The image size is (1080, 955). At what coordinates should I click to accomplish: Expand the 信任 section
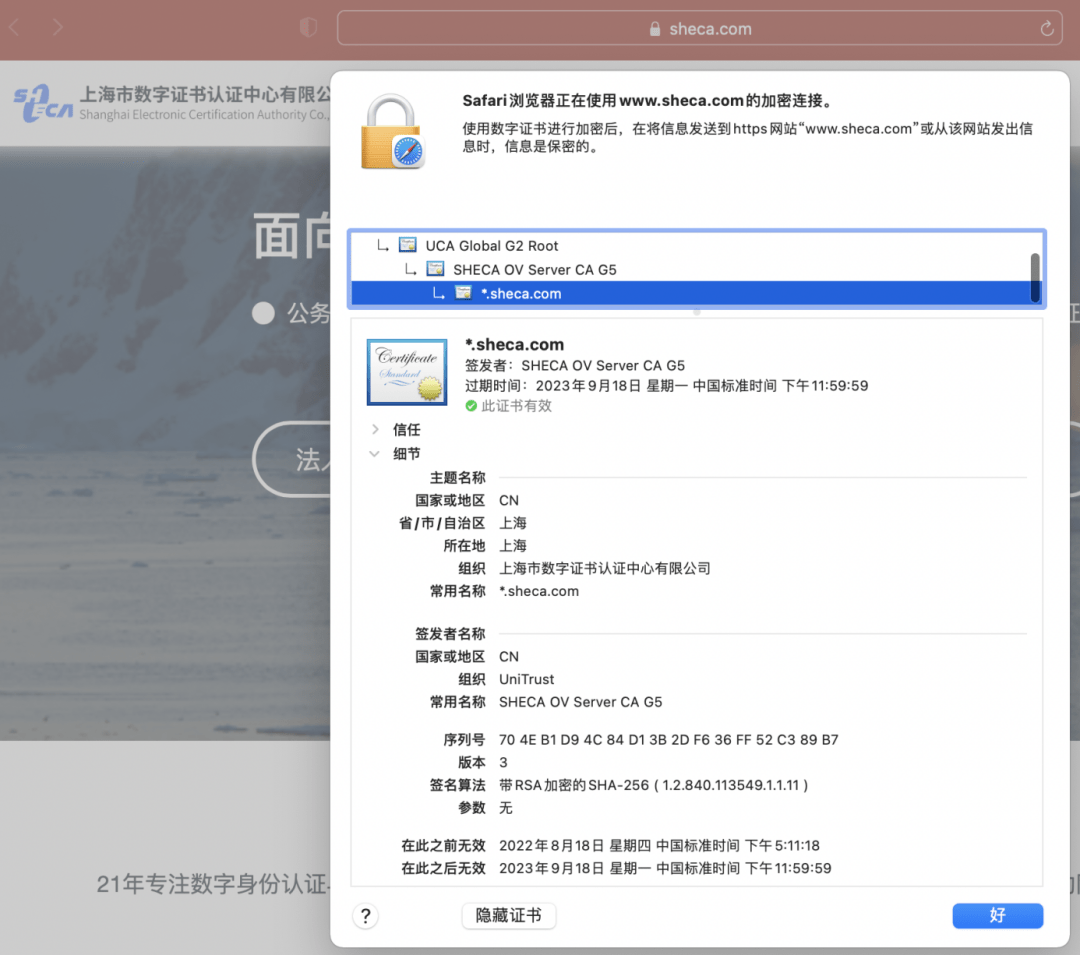(x=375, y=430)
